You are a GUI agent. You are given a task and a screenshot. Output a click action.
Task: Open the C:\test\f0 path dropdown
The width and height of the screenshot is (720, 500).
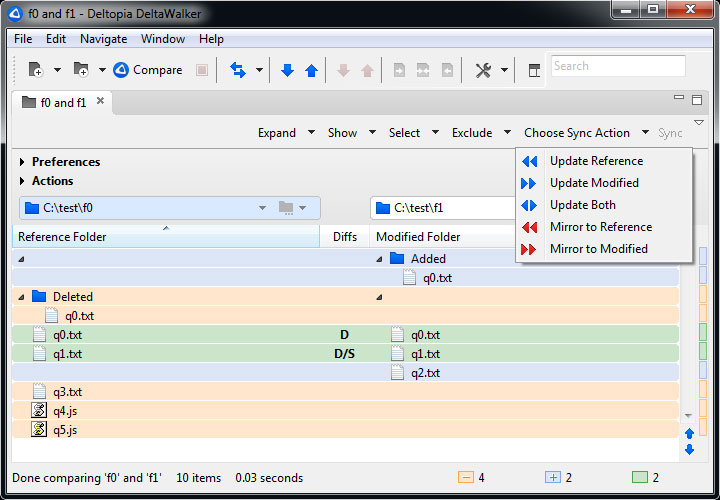pos(262,208)
